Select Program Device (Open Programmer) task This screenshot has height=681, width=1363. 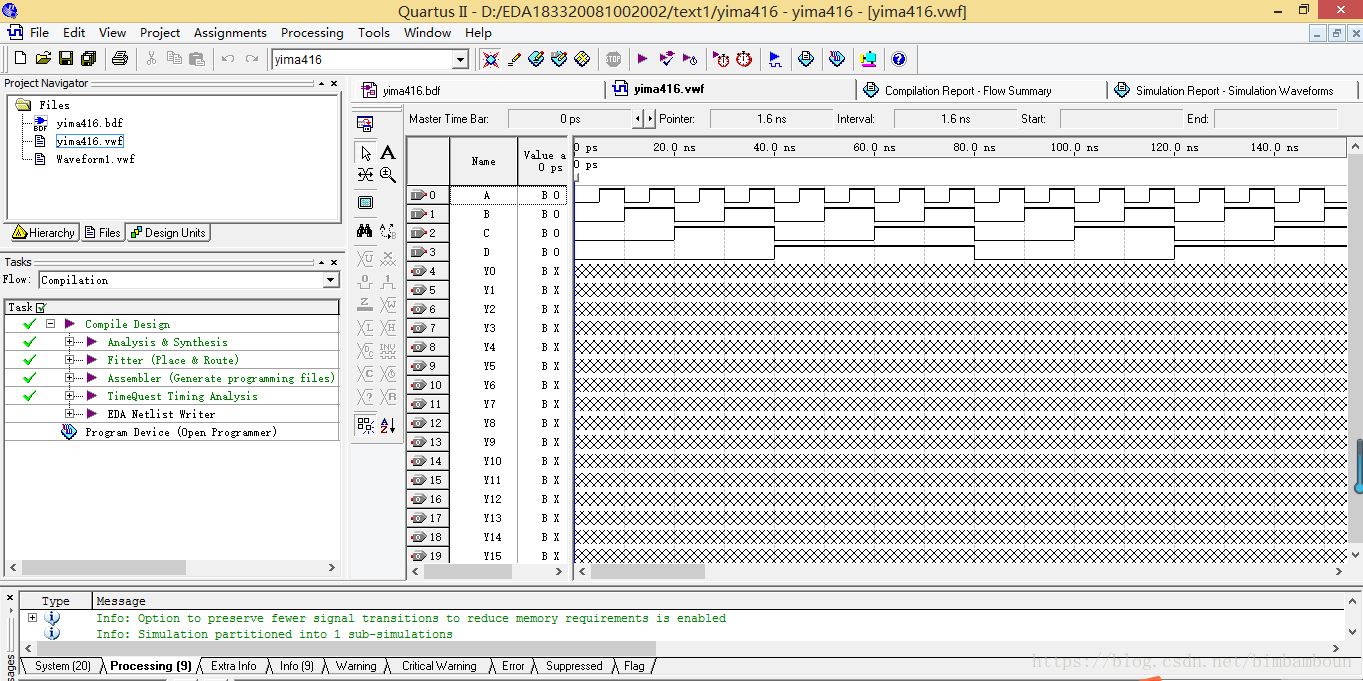(181, 432)
